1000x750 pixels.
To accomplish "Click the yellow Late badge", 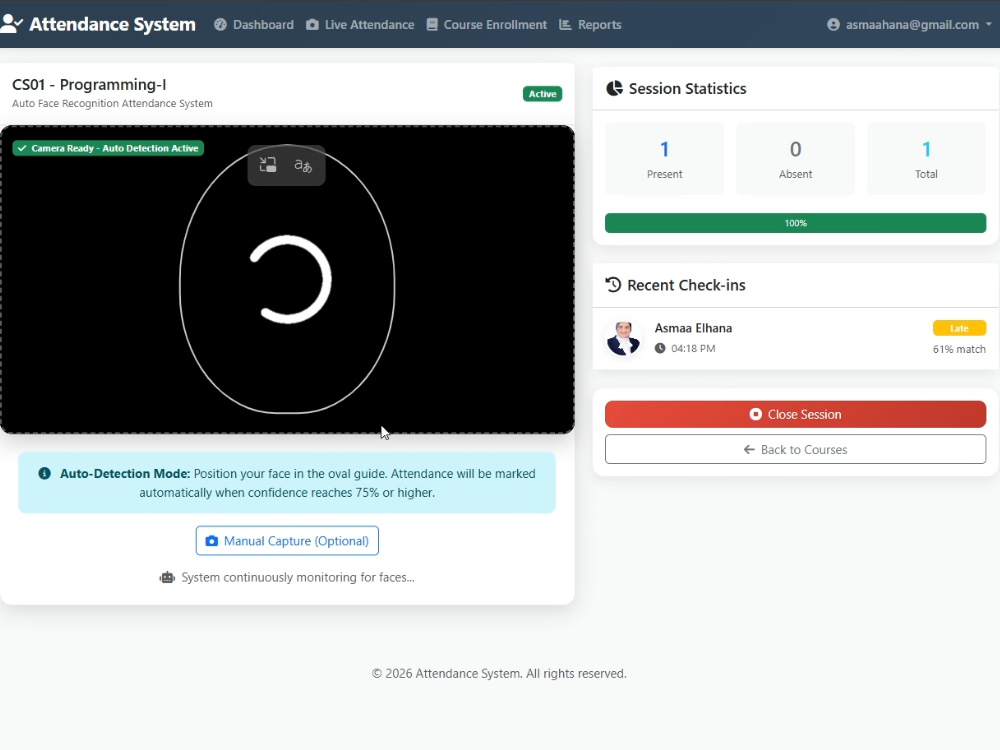I will click(959, 328).
